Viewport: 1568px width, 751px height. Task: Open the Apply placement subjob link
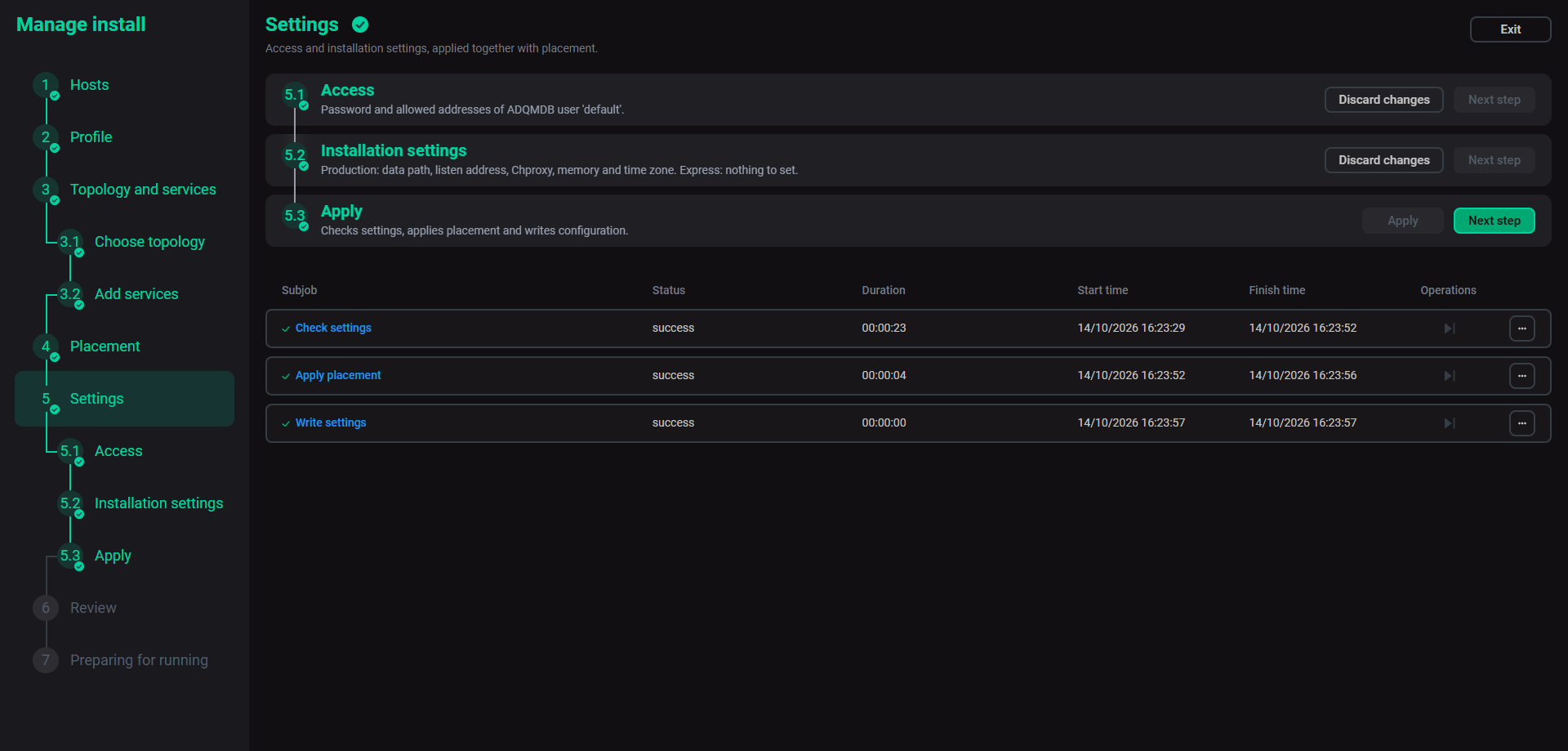(338, 375)
